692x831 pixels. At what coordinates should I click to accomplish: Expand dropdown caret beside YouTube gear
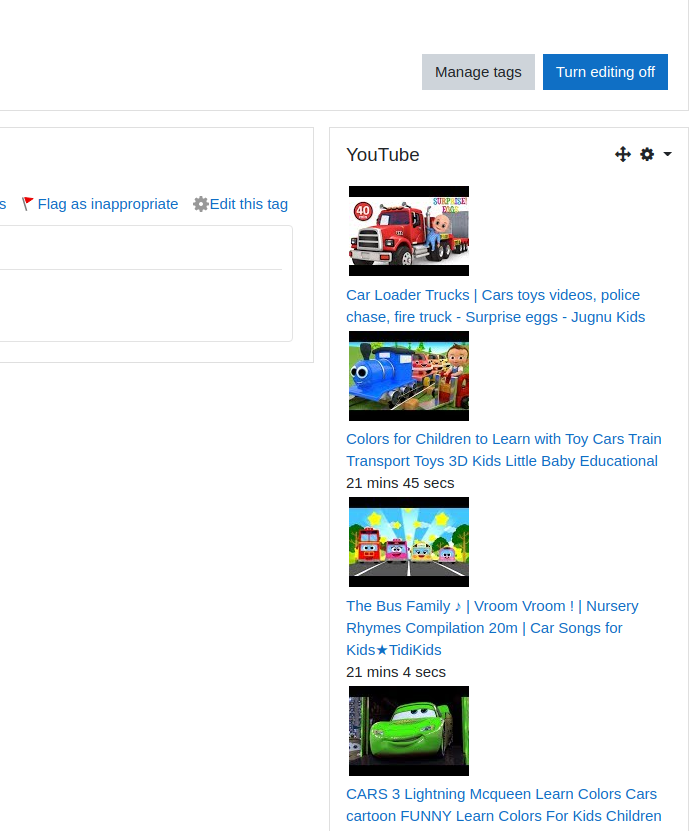coord(667,154)
